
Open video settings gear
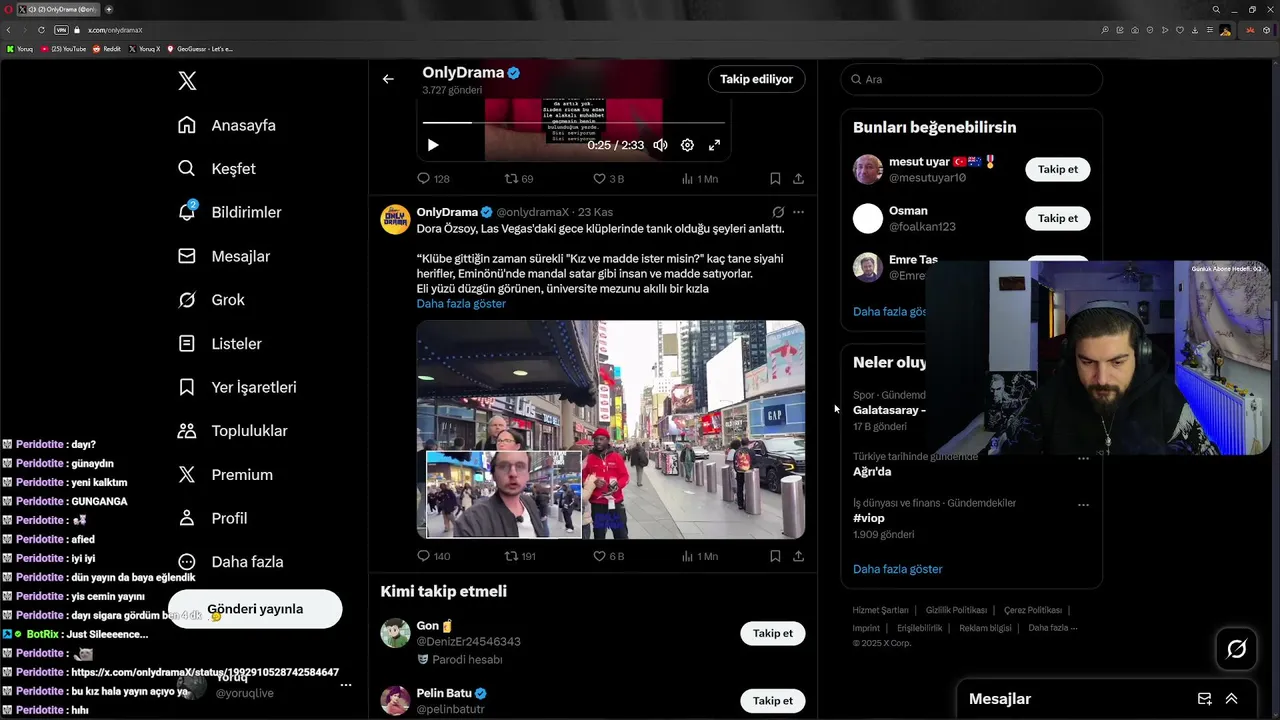687,145
